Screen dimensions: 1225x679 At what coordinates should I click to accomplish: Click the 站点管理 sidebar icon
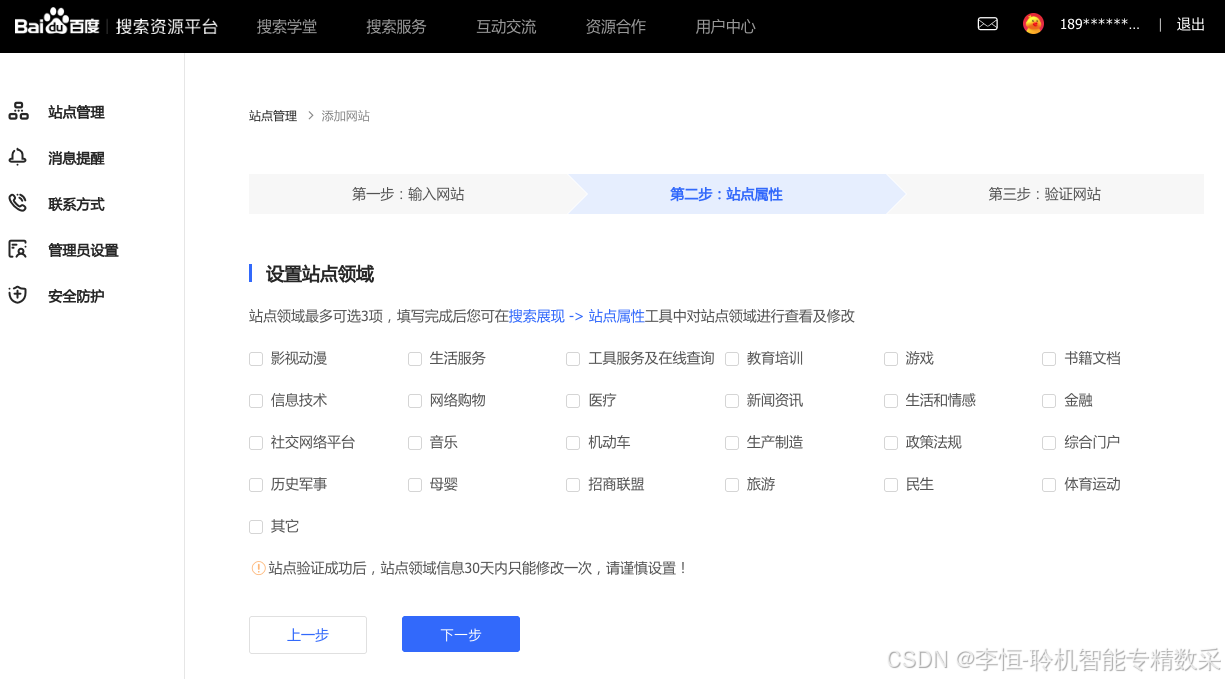tap(18, 111)
